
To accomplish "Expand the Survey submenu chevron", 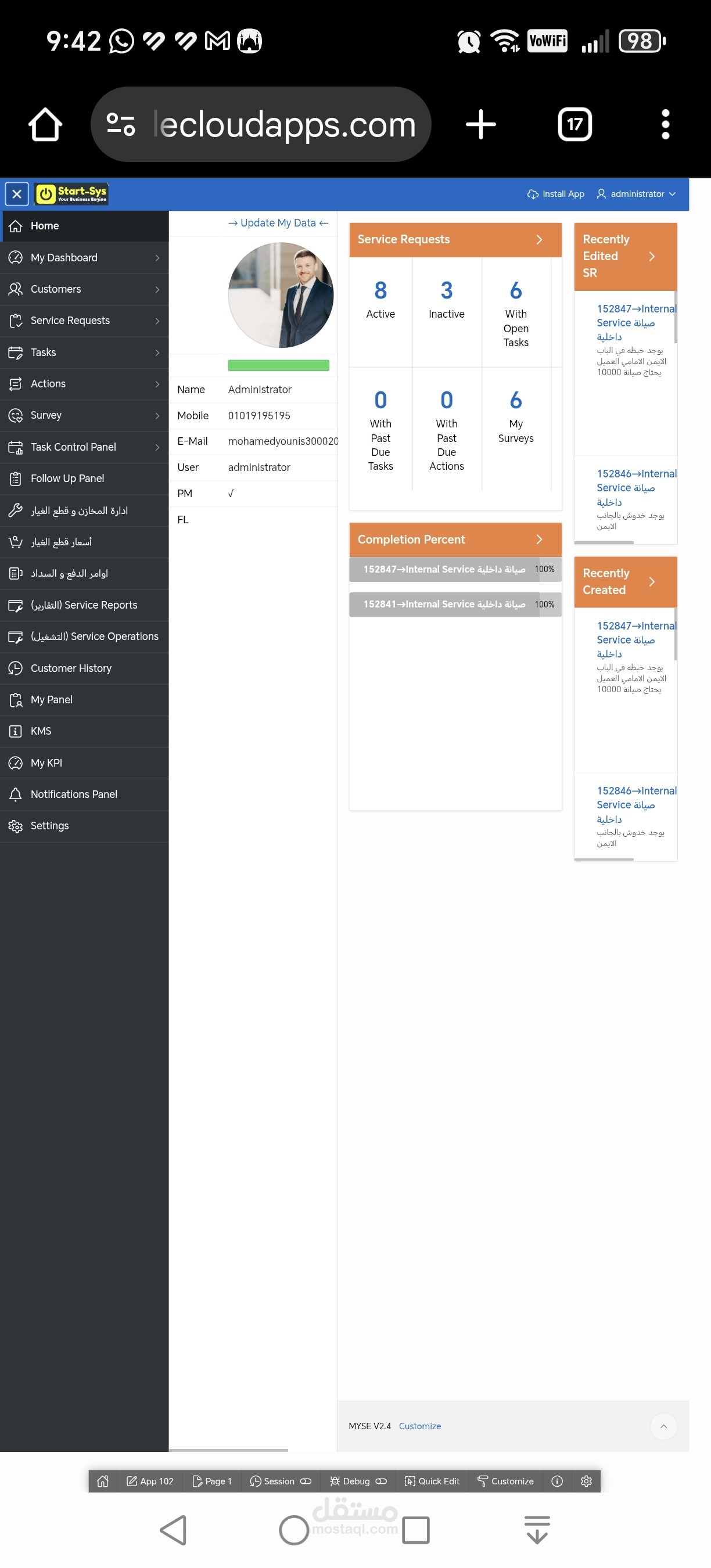I will point(157,416).
